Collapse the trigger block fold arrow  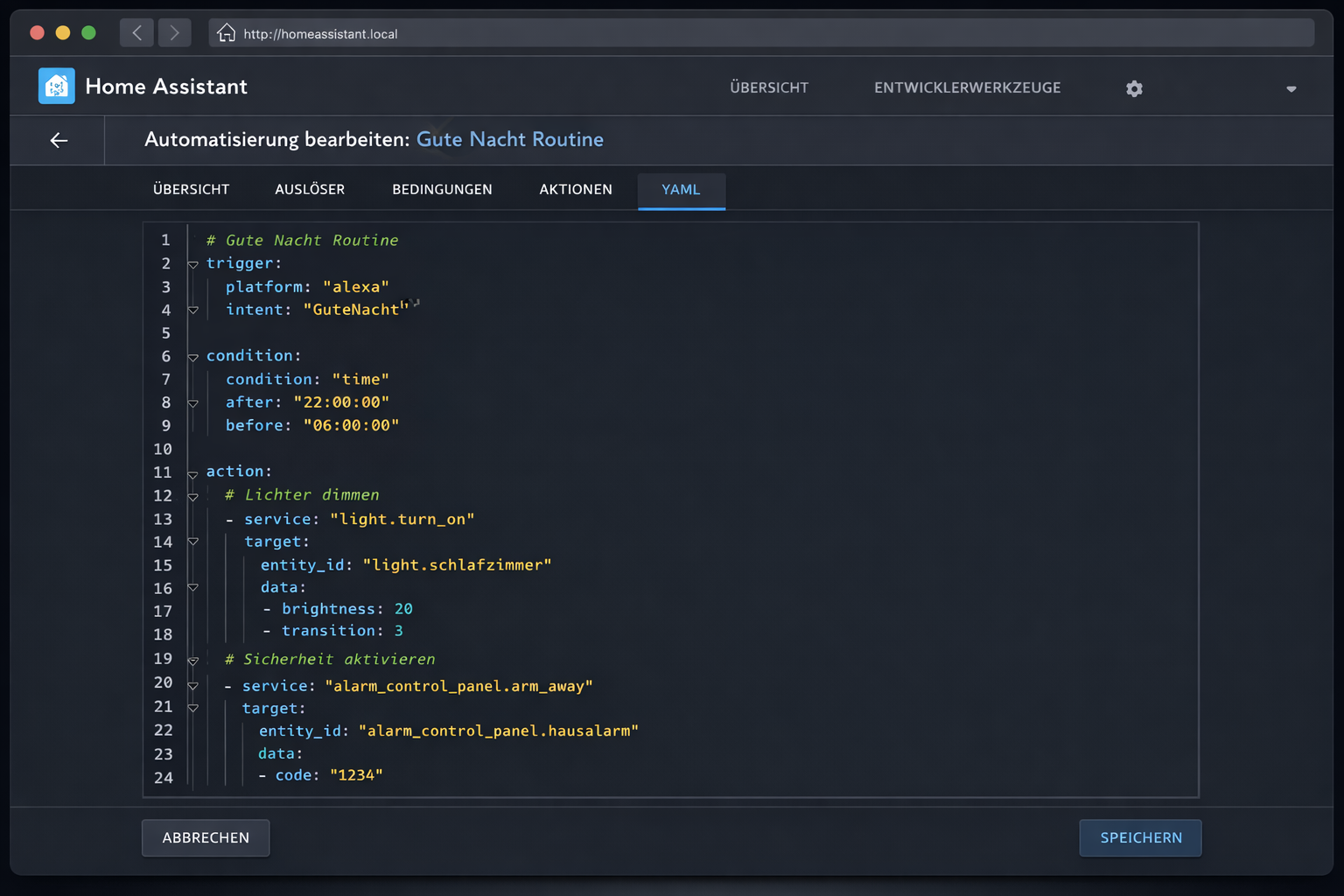(x=192, y=264)
